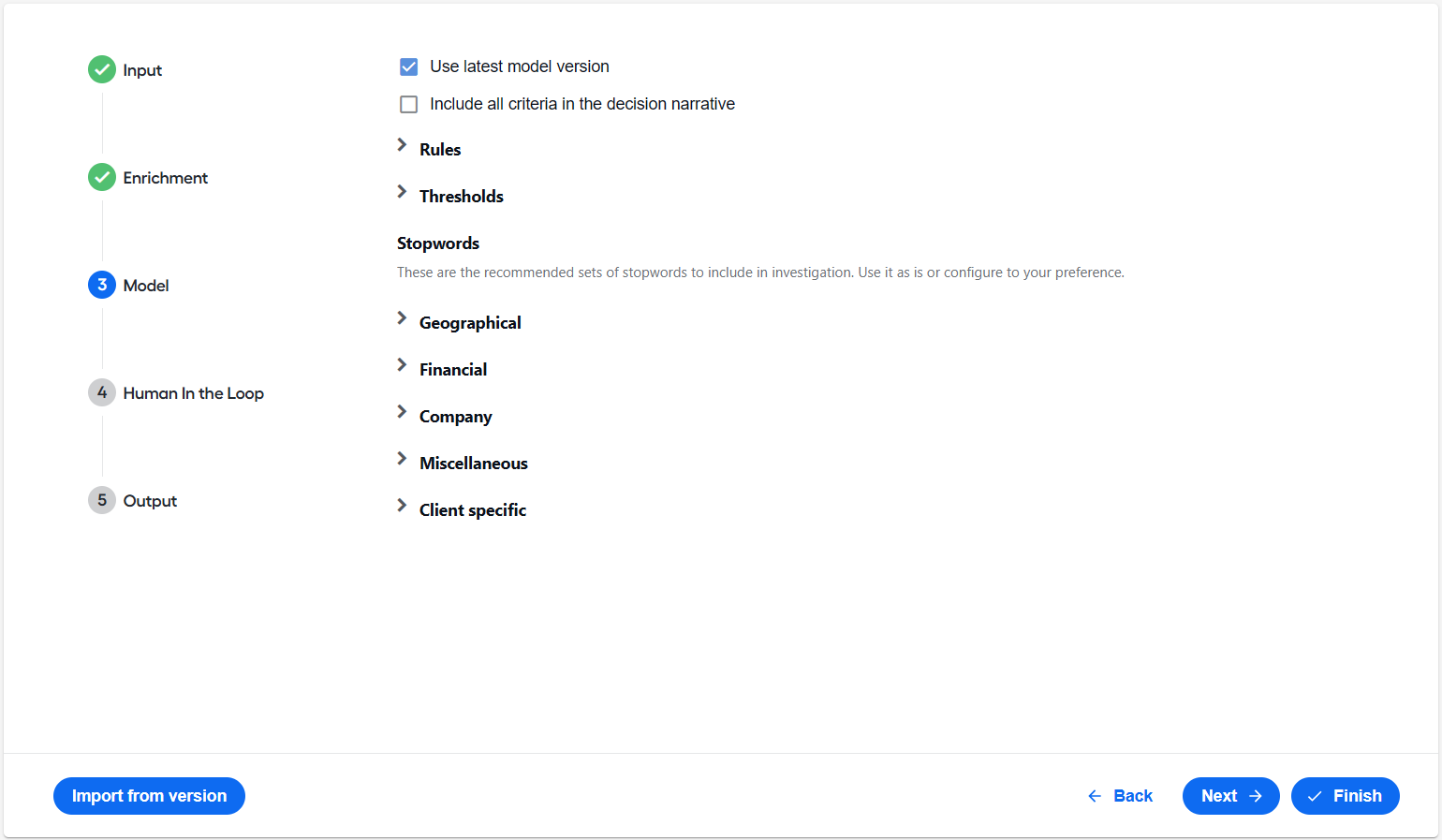The image size is (1442, 840).
Task: Go to Human In the Loop step
Action: 194,393
